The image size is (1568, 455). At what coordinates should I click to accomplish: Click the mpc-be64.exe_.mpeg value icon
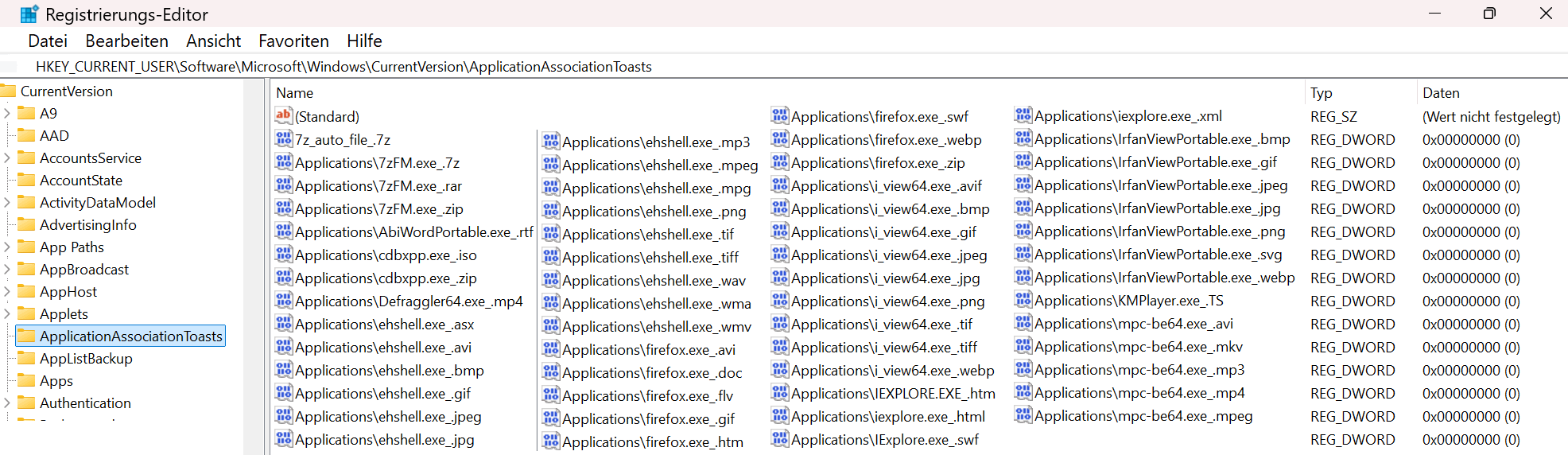point(1023,414)
